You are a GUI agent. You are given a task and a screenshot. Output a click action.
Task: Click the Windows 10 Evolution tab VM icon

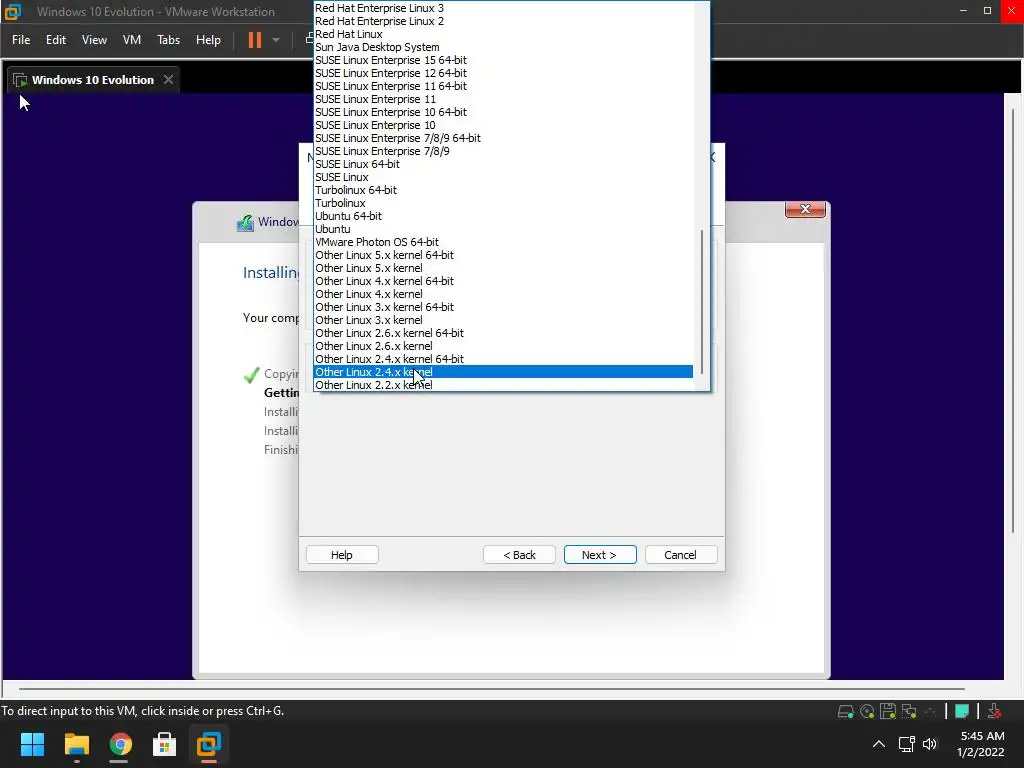[x=20, y=80]
